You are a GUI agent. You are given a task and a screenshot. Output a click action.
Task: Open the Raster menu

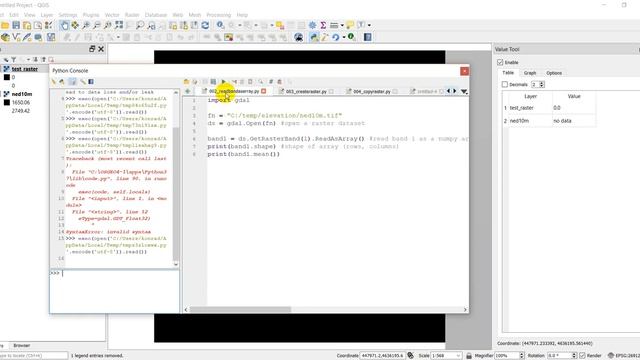coord(132,15)
